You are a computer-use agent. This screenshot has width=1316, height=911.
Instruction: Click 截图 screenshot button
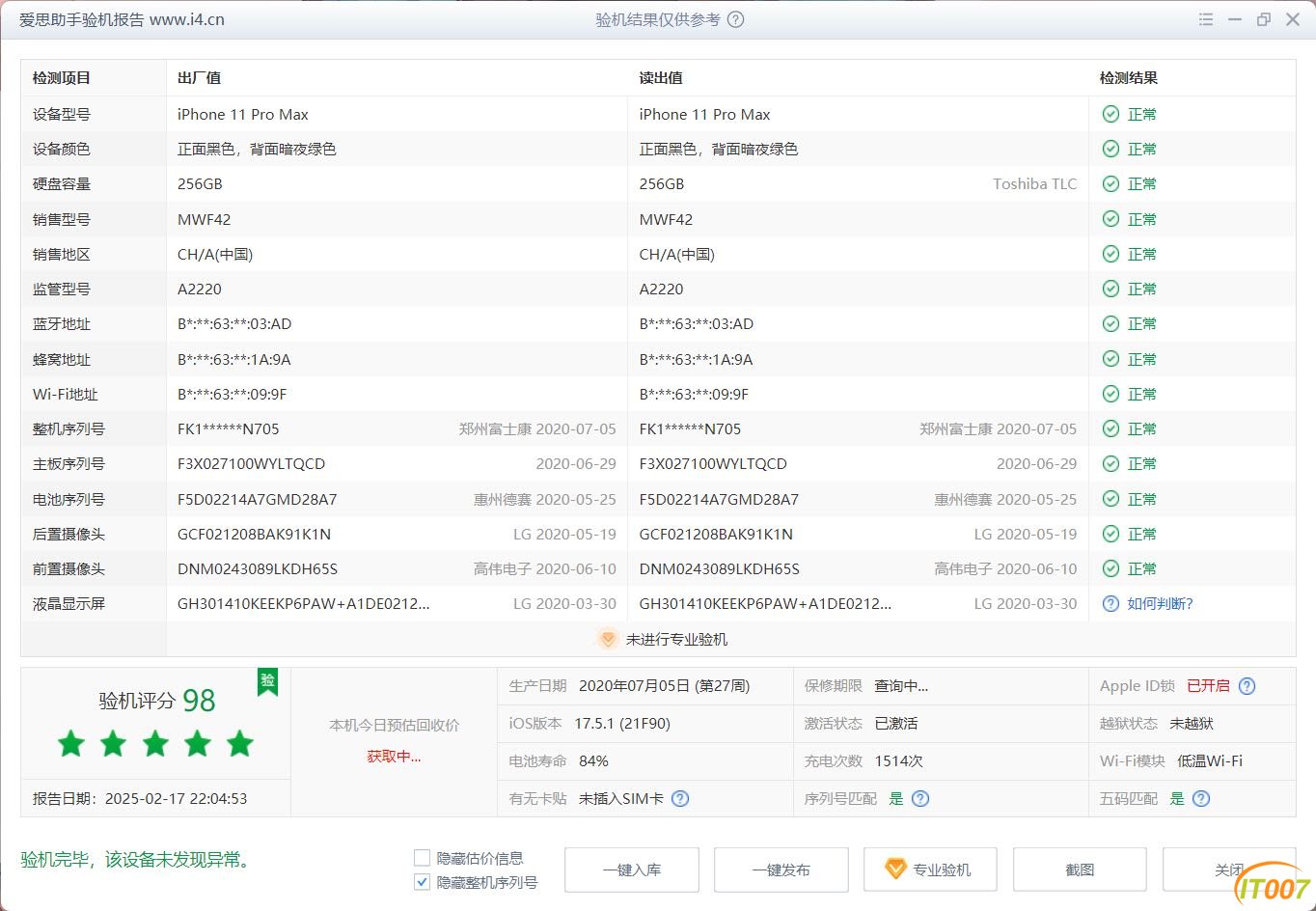point(1081,870)
